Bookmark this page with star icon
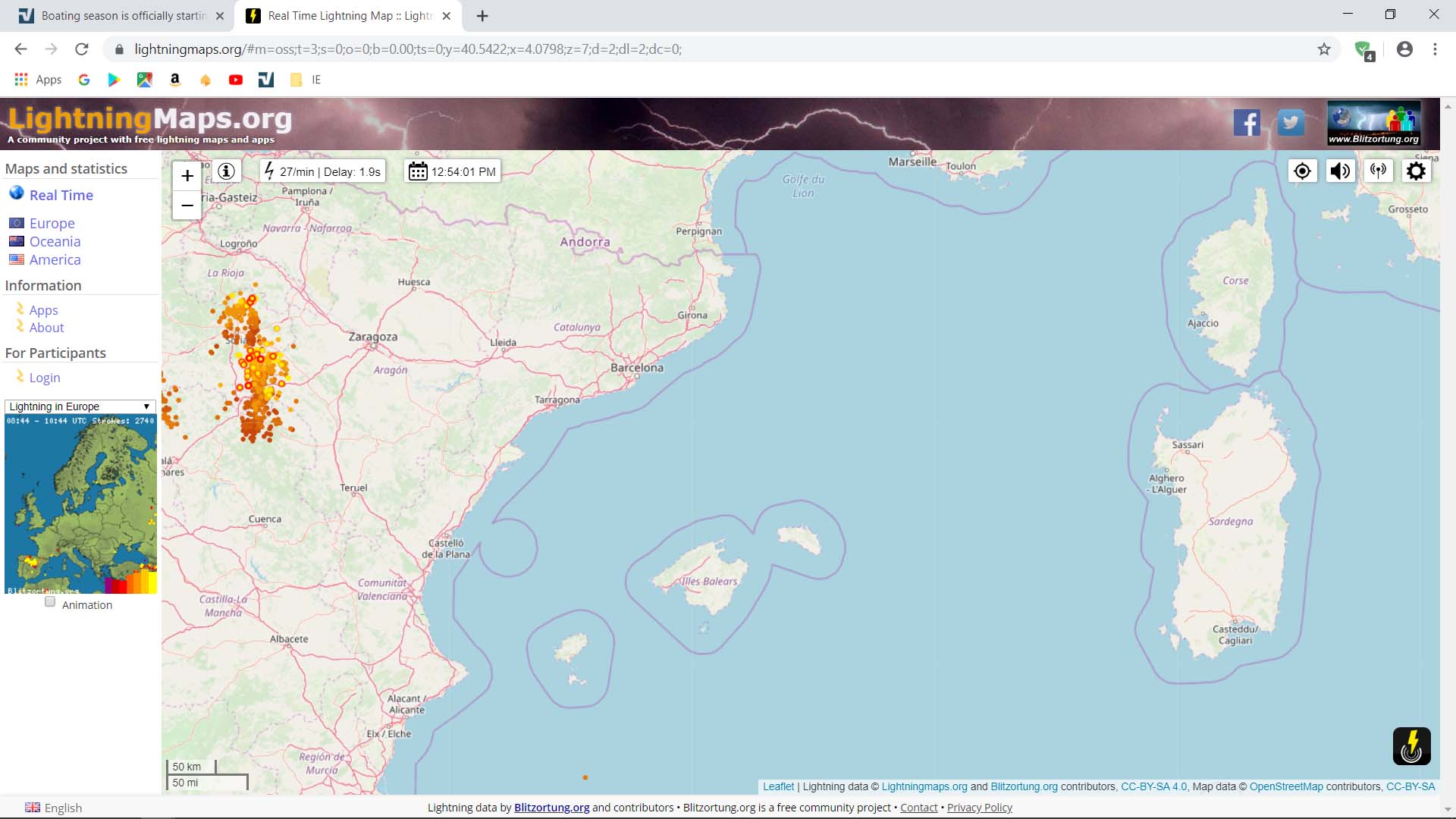Image resolution: width=1456 pixels, height=819 pixels. [1324, 49]
